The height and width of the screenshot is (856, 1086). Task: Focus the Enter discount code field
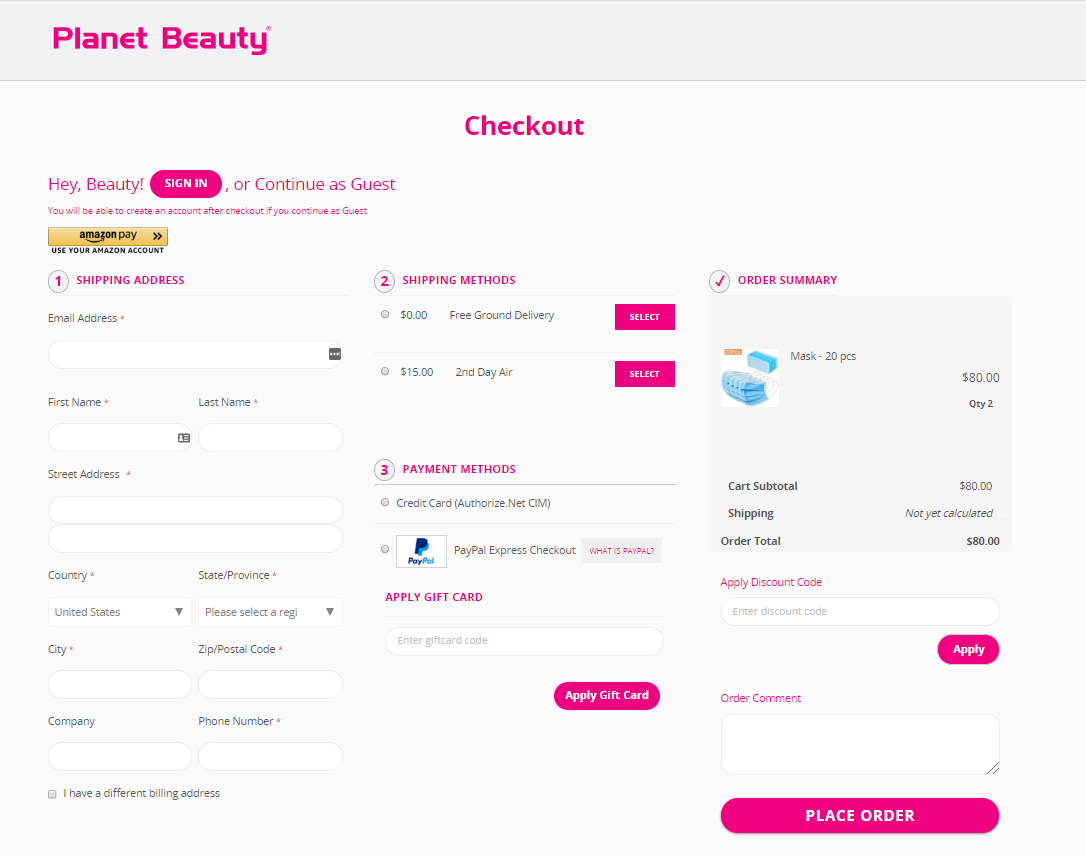pyautogui.click(x=860, y=612)
